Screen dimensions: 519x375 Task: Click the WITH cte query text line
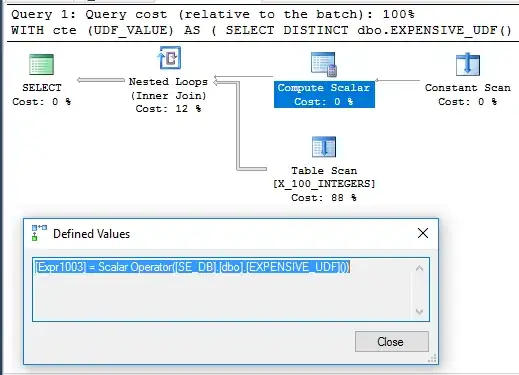point(262,30)
